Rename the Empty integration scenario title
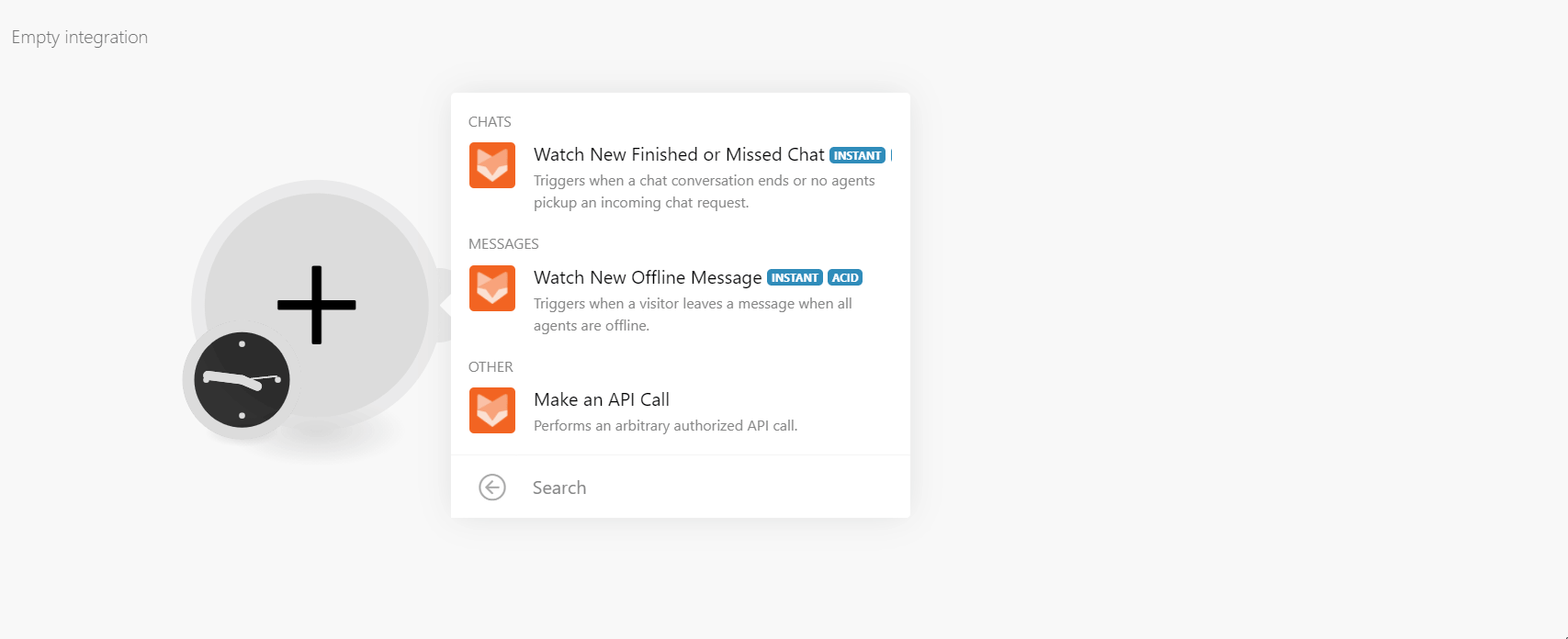This screenshot has width=1568, height=639. [x=80, y=38]
